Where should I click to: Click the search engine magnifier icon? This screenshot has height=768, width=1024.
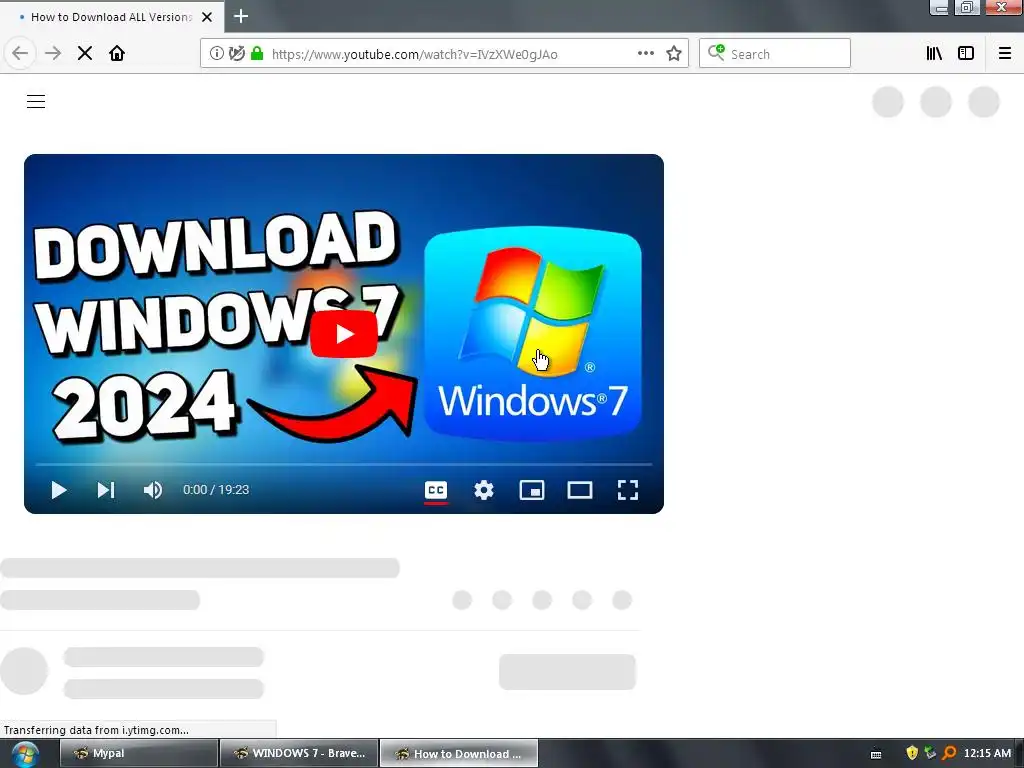click(x=716, y=53)
